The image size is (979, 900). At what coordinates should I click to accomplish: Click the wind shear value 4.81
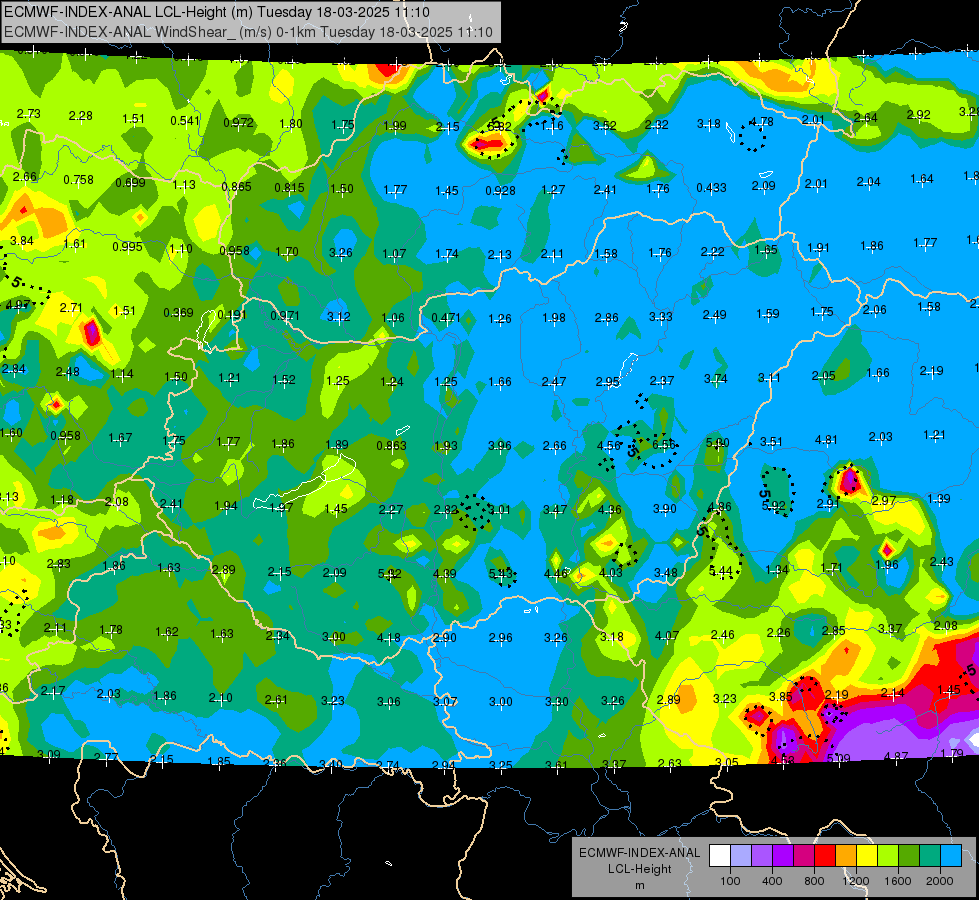[x=826, y=440]
